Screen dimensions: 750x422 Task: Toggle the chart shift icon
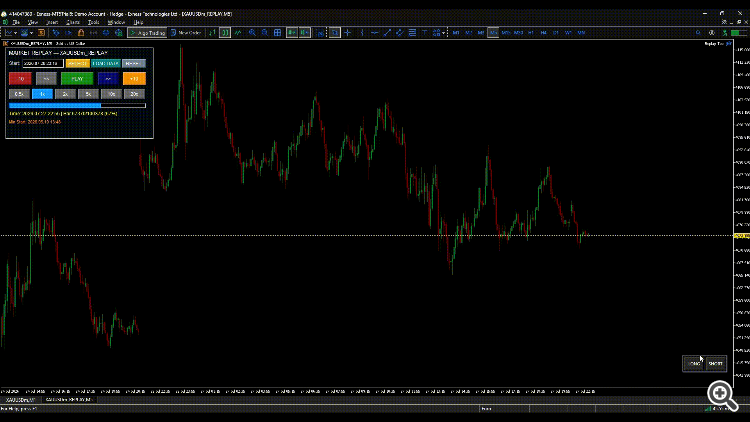click(x=305, y=33)
